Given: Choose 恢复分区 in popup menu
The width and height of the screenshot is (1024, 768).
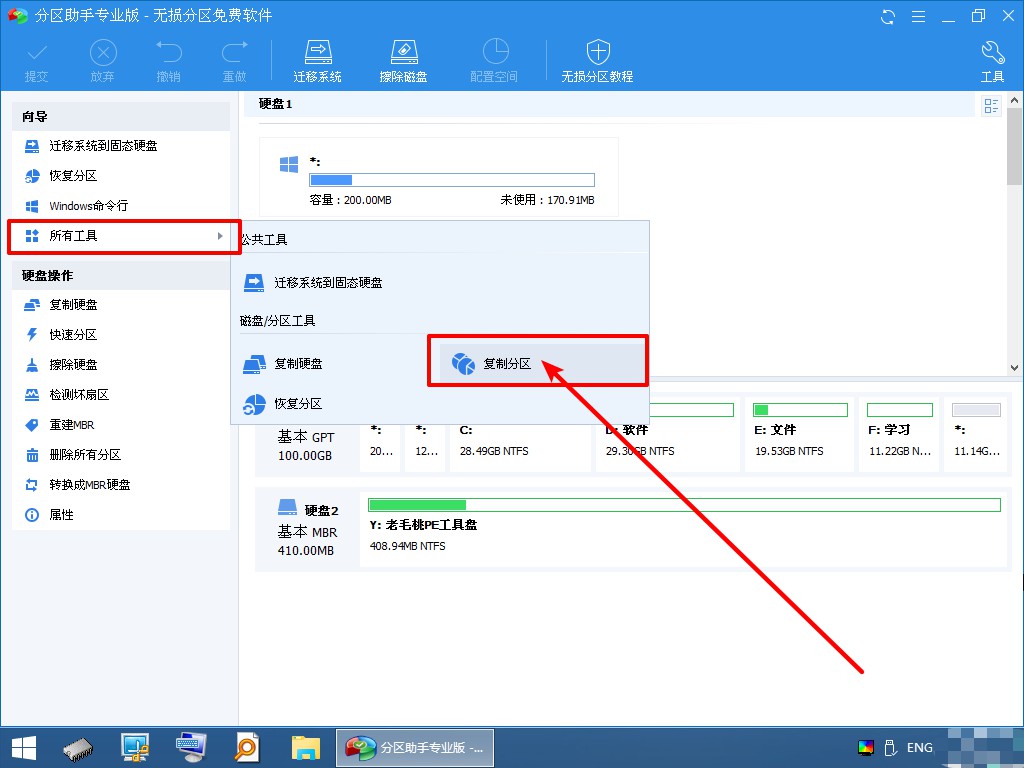Looking at the screenshot, I should pos(283,404).
